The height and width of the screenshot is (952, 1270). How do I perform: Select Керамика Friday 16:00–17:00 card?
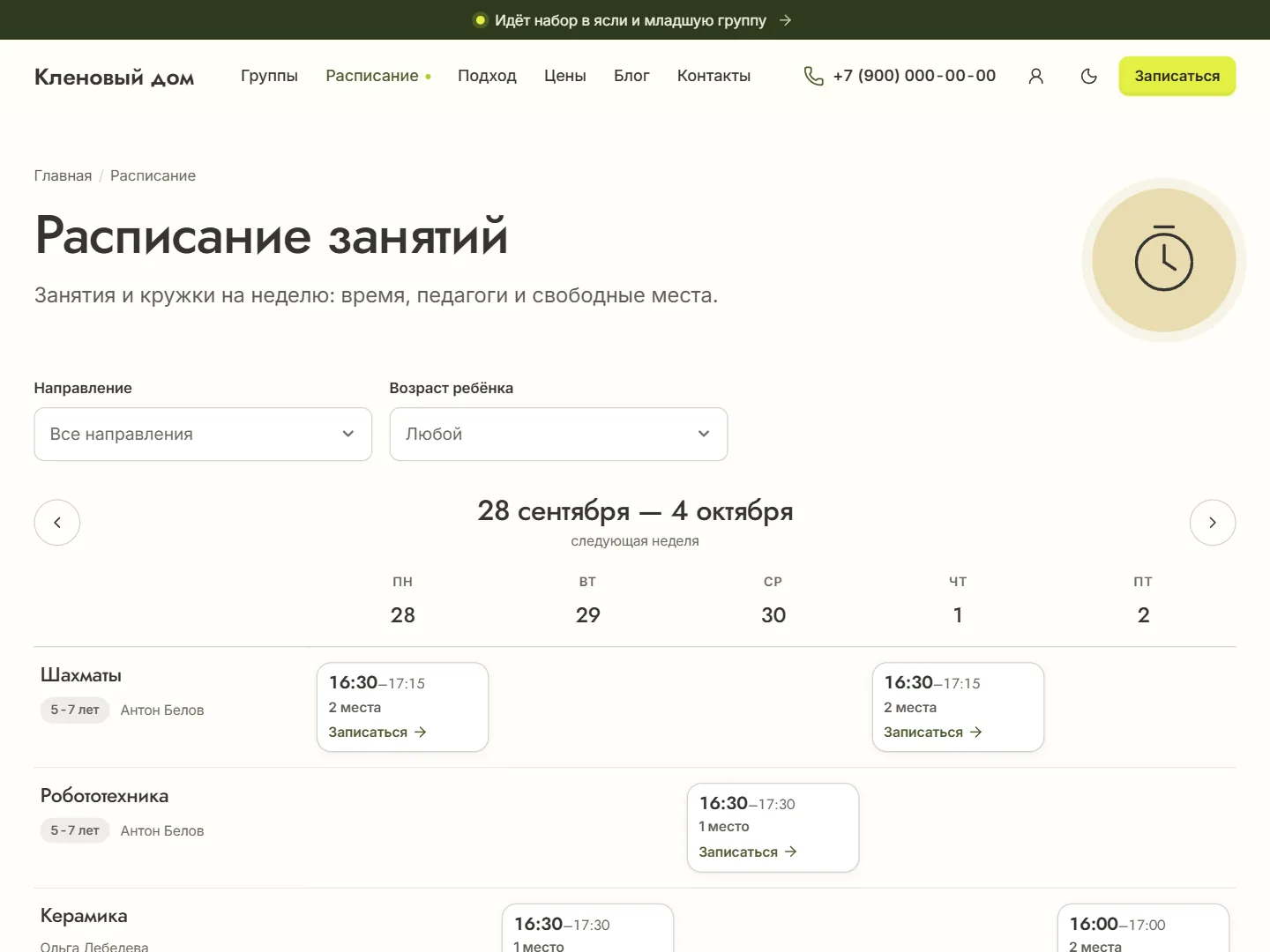click(x=1143, y=927)
